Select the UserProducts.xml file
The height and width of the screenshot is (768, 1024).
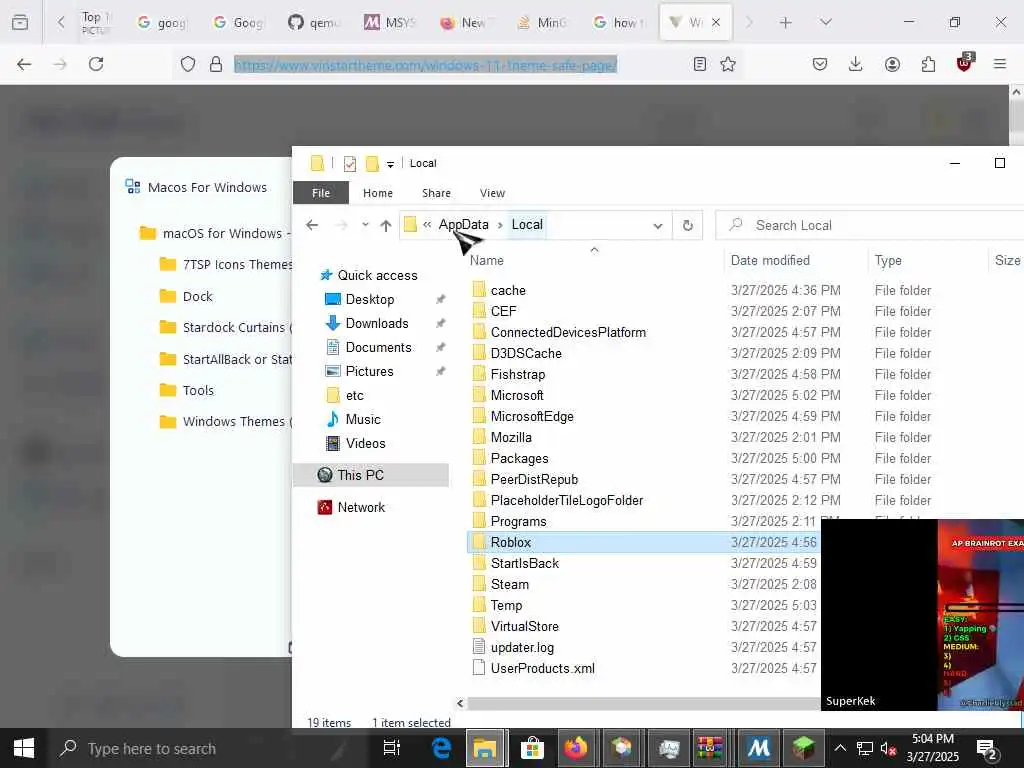tap(542, 668)
